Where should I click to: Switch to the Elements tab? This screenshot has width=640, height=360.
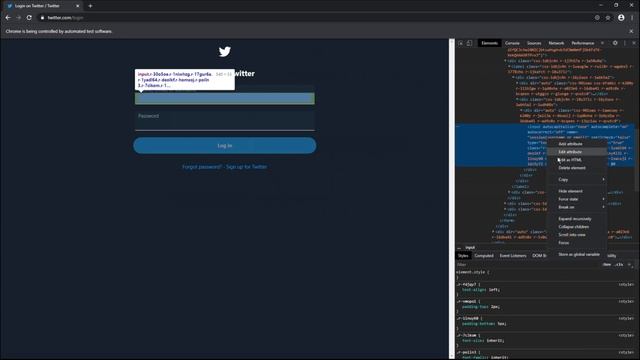[489, 43]
